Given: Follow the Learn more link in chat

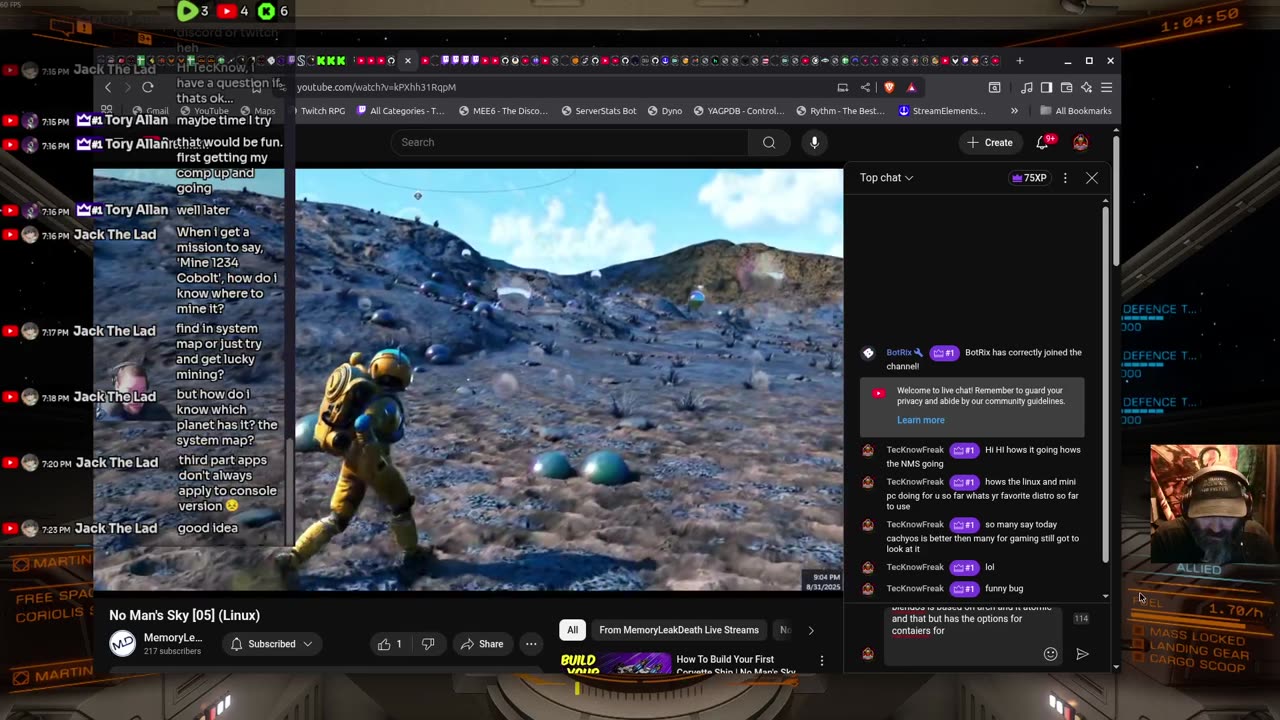Looking at the screenshot, I should coord(920,420).
